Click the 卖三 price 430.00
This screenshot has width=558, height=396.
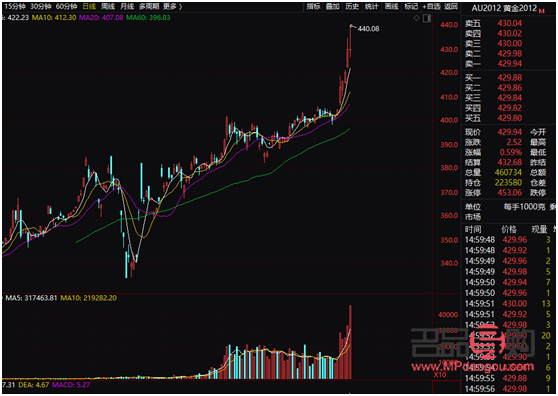click(510, 43)
